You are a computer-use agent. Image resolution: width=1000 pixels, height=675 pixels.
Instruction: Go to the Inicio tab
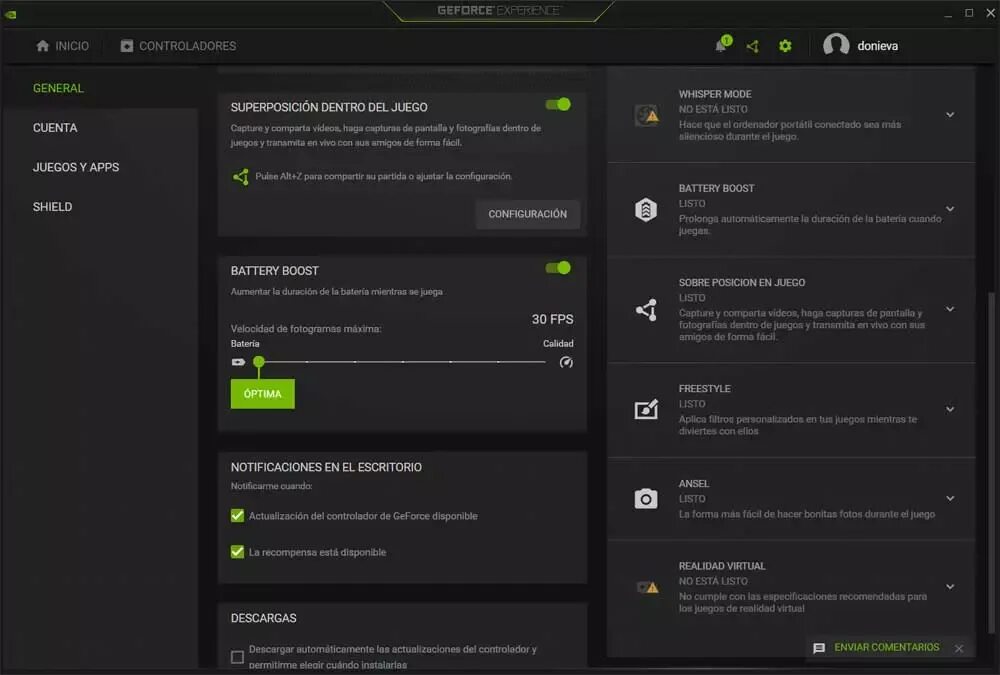pyautogui.click(x=62, y=46)
